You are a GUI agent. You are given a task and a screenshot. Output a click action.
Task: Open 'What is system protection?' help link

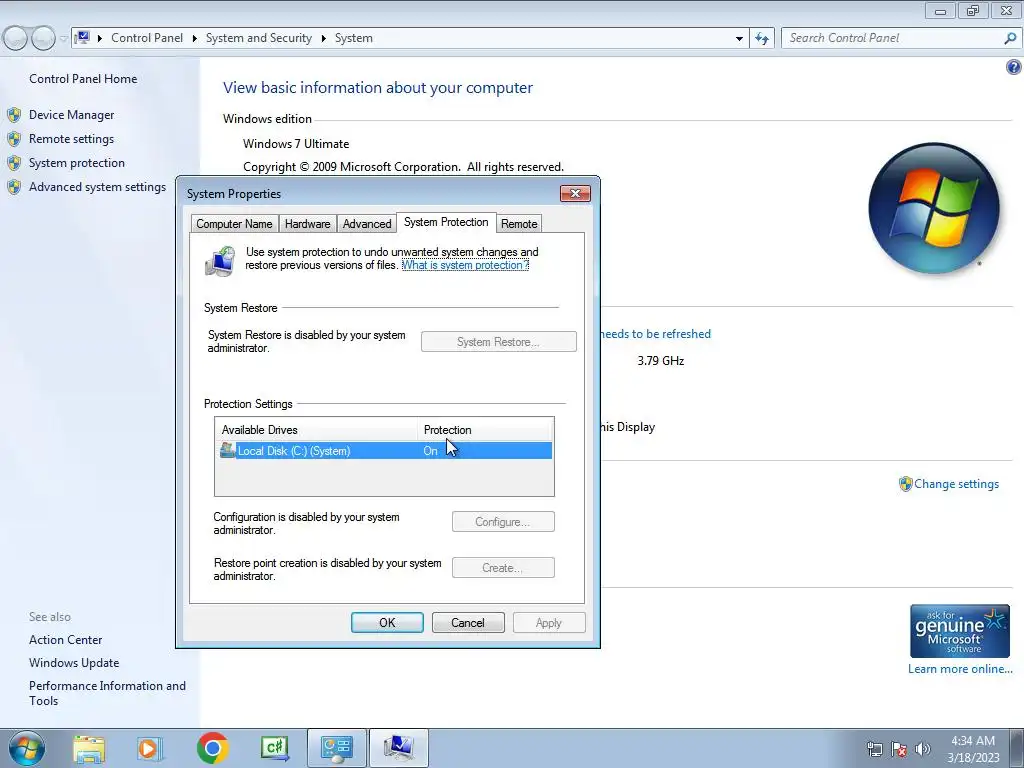[x=465, y=265]
